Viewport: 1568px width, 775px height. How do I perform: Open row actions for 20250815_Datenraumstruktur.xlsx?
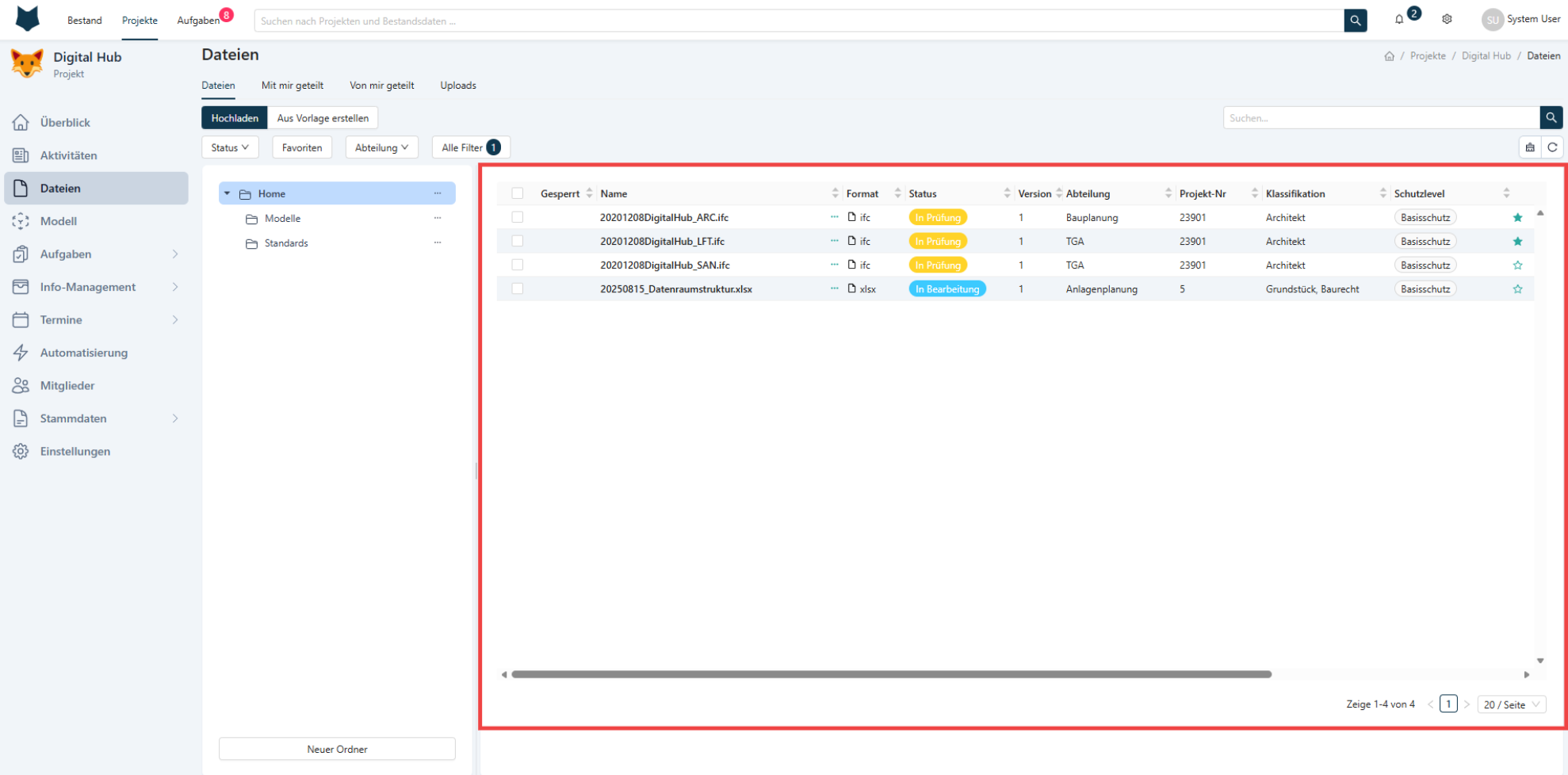[x=834, y=288]
